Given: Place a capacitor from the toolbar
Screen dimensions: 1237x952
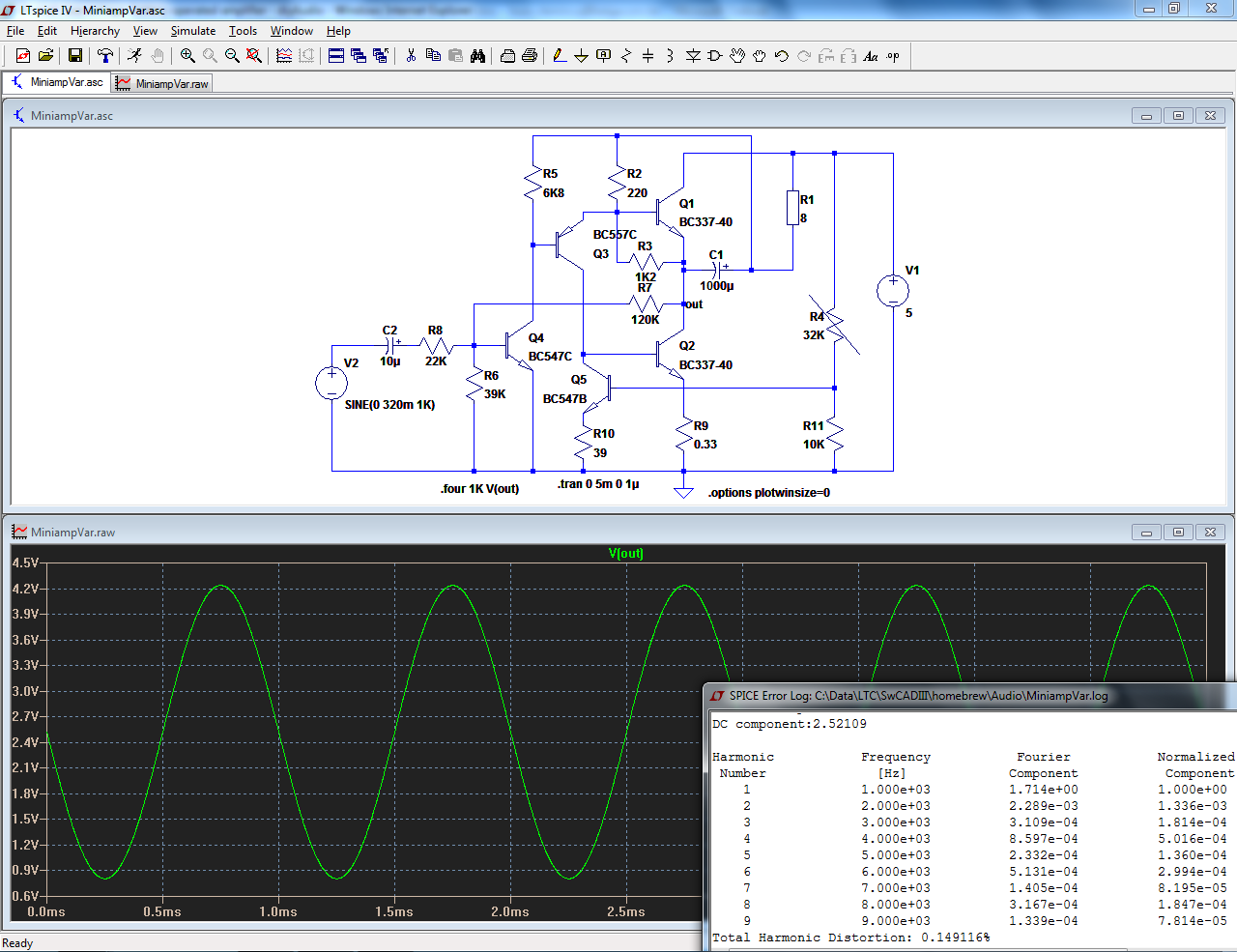Looking at the screenshot, I should 648,56.
